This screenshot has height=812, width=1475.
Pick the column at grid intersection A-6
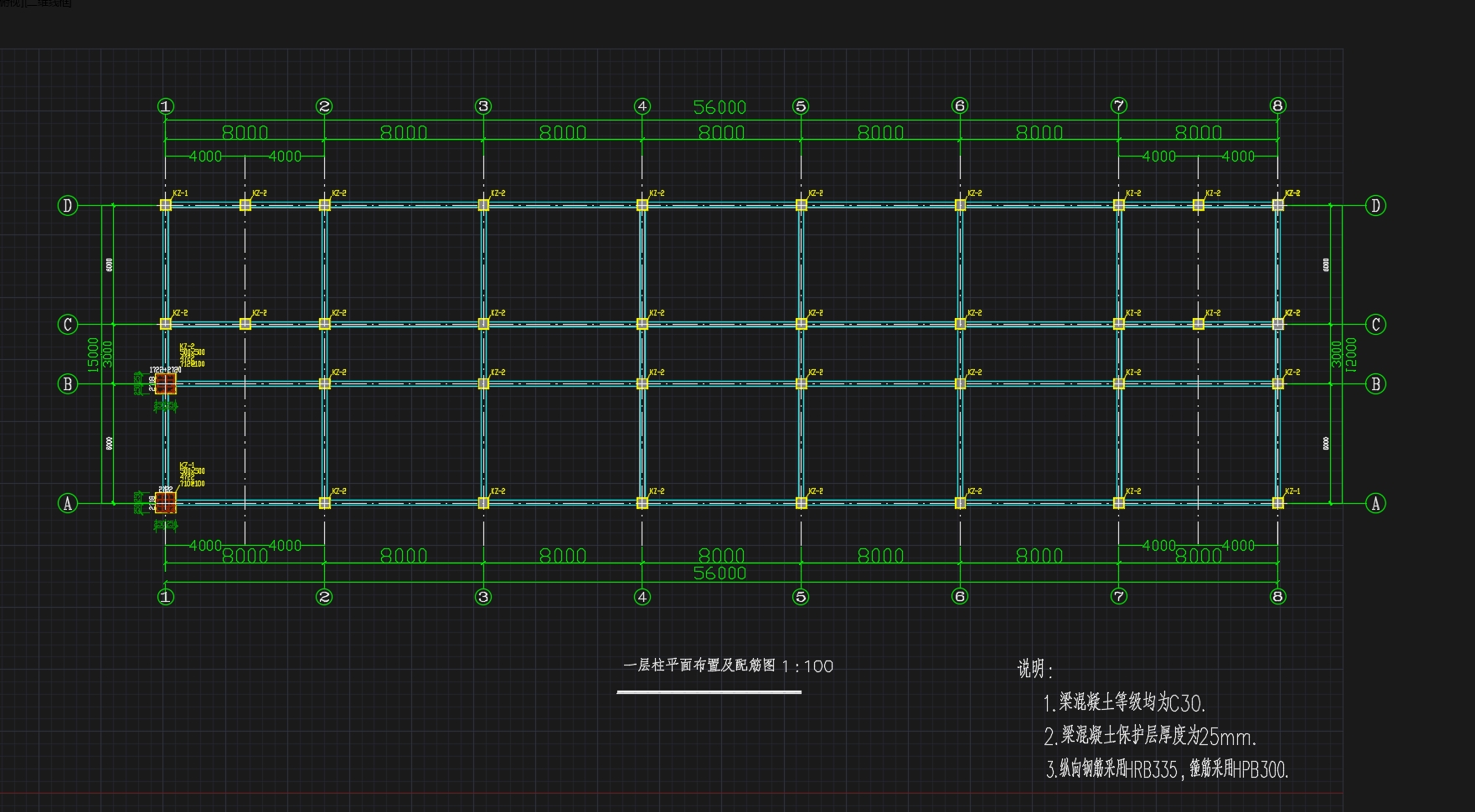960,503
